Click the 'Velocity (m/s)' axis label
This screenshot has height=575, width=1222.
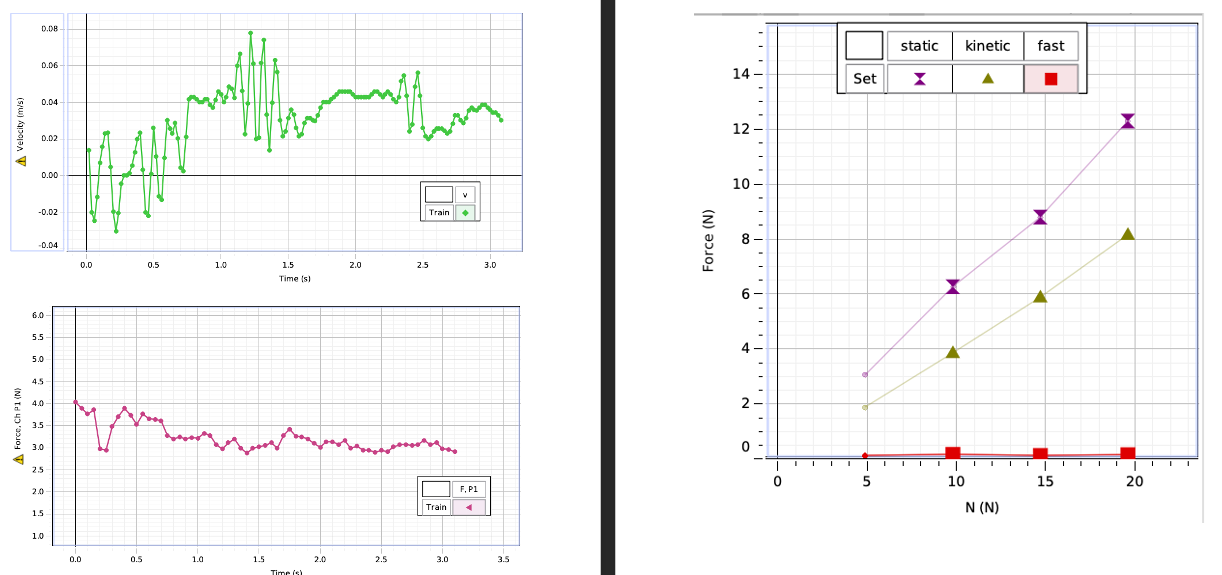point(18,122)
